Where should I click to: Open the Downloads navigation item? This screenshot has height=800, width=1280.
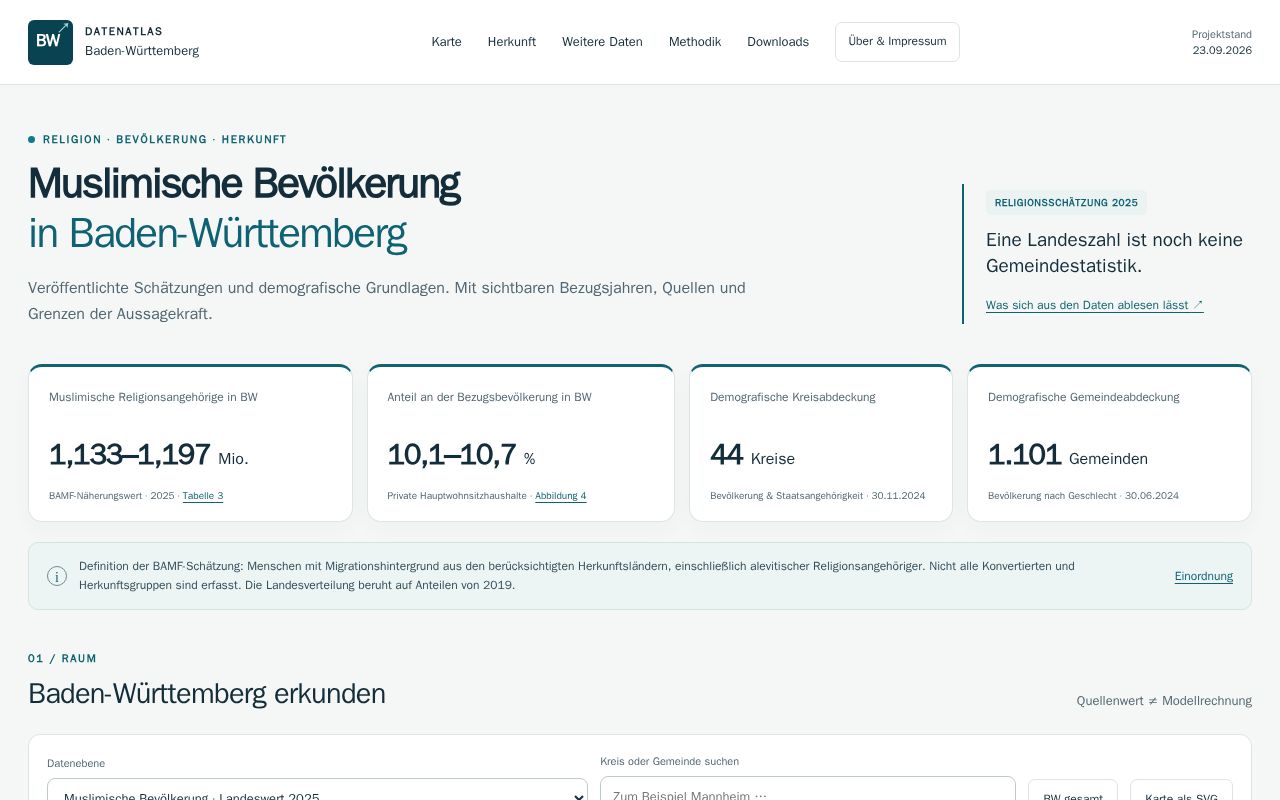pyautogui.click(x=778, y=42)
